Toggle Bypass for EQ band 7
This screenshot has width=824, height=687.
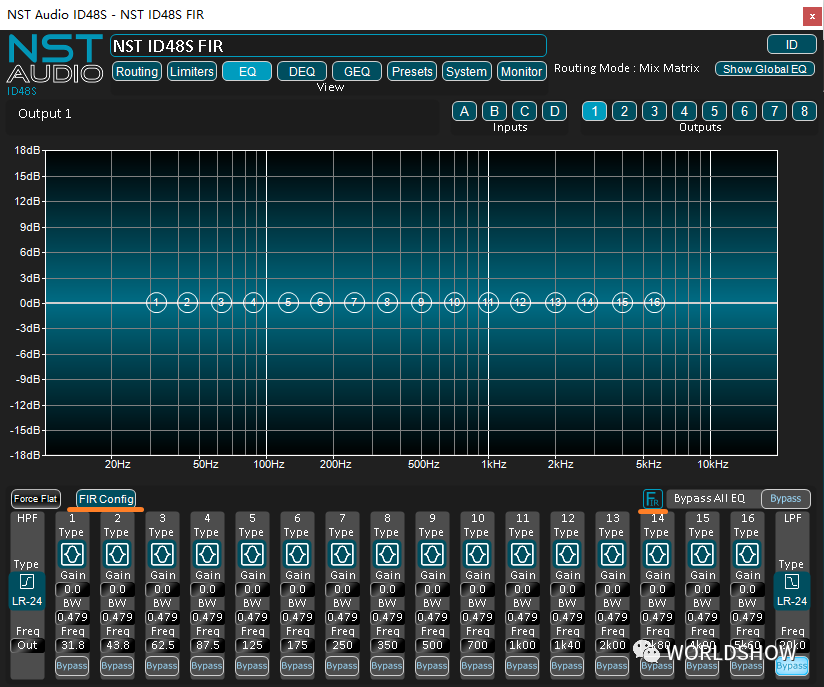coord(342,665)
